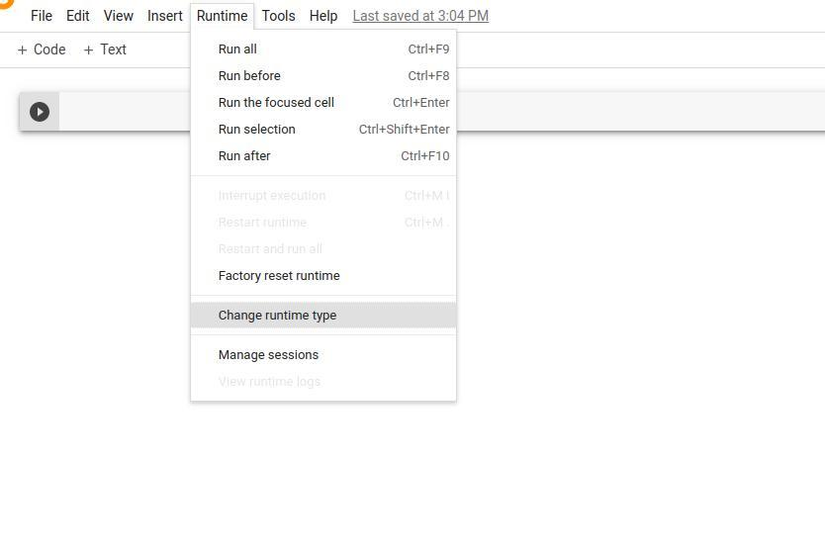The image size is (825, 553).
Task: Open the View menu
Action: click(118, 16)
